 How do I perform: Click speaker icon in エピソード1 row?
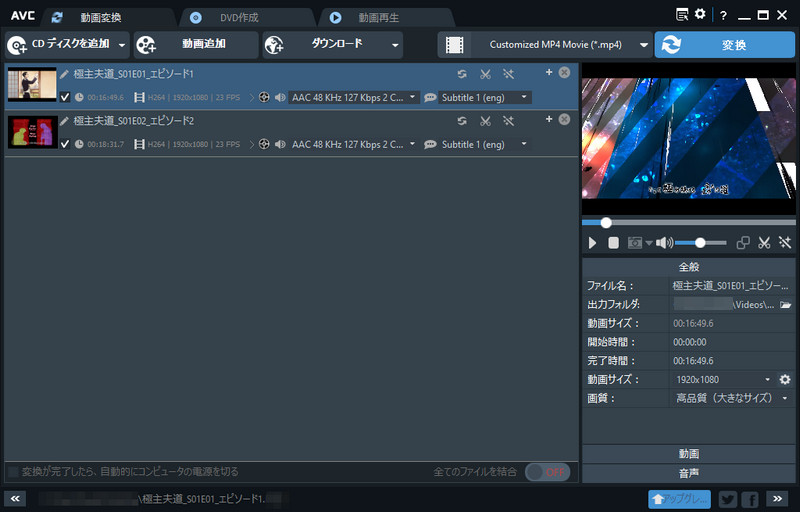[x=280, y=97]
